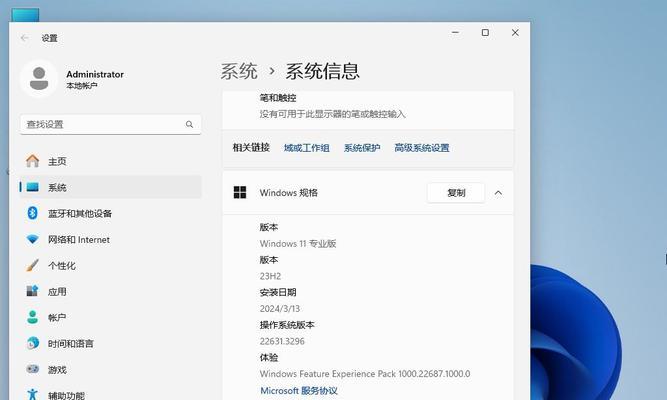Click the network Wi-Fi icon in sidebar
The height and width of the screenshot is (400, 667).
point(32,239)
